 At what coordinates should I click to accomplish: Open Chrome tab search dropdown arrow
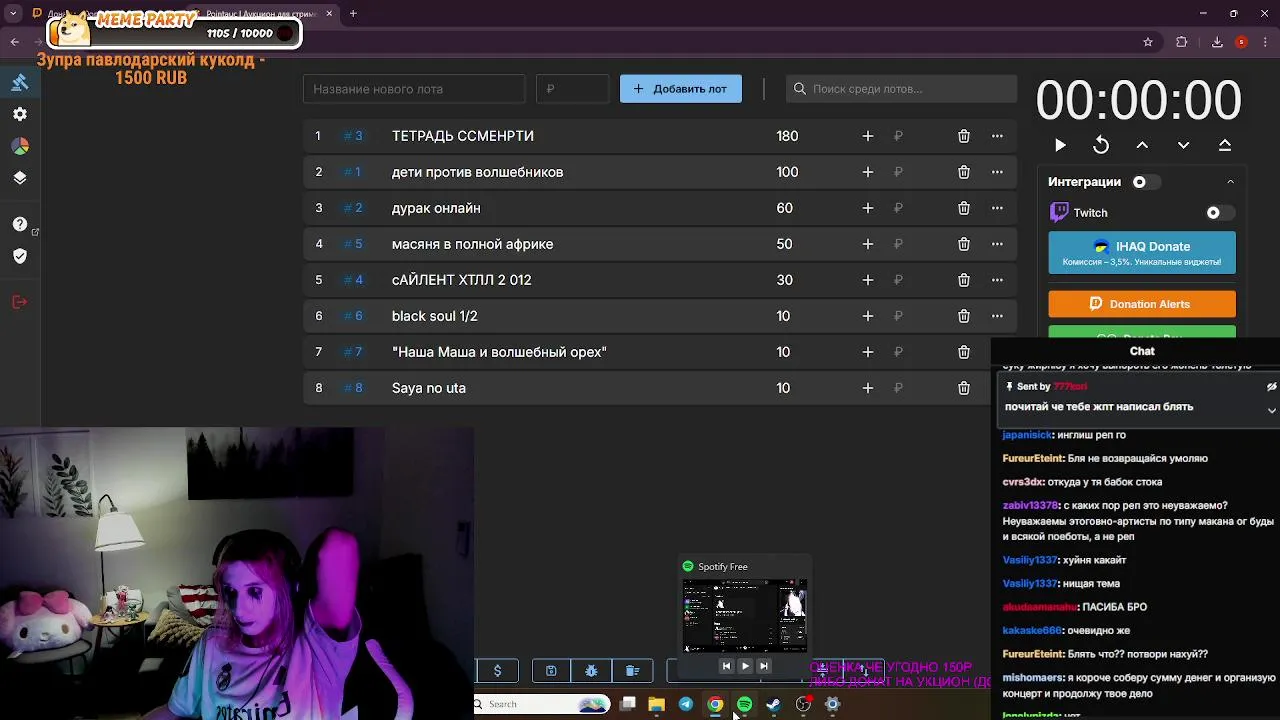[13, 14]
